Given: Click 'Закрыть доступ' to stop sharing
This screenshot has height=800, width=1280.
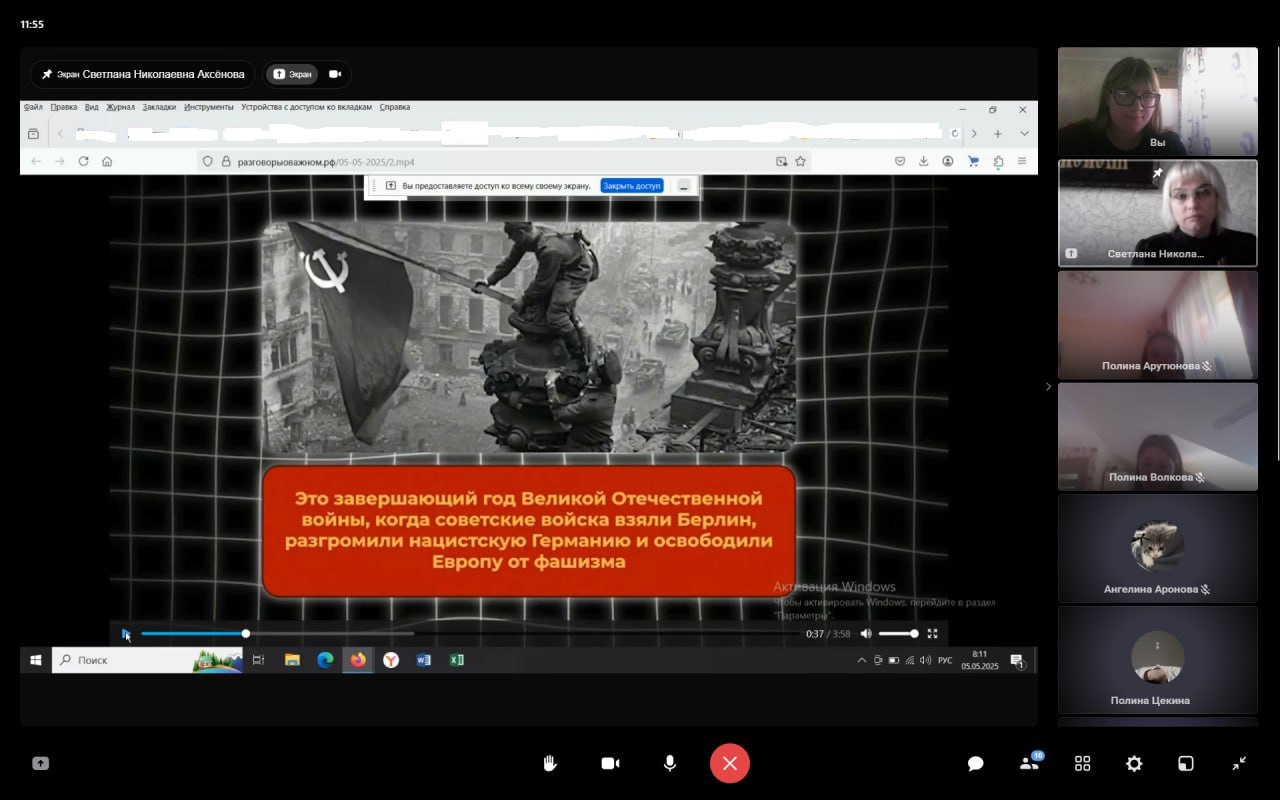Looking at the screenshot, I should (x=632, y=186).
